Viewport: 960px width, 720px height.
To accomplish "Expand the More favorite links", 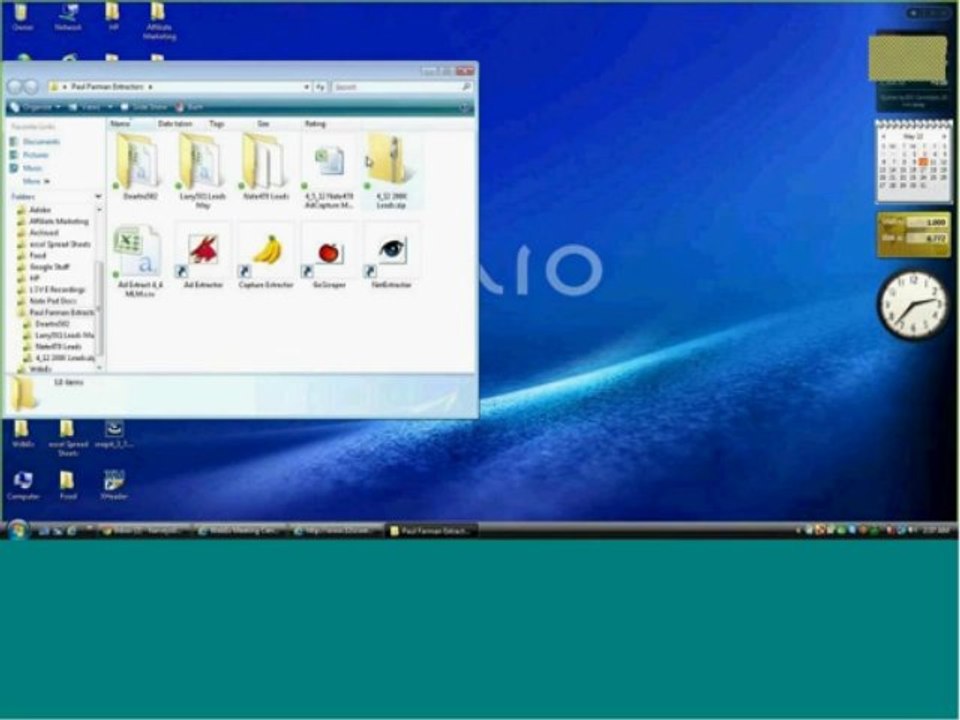I will [x=36, y=181].
